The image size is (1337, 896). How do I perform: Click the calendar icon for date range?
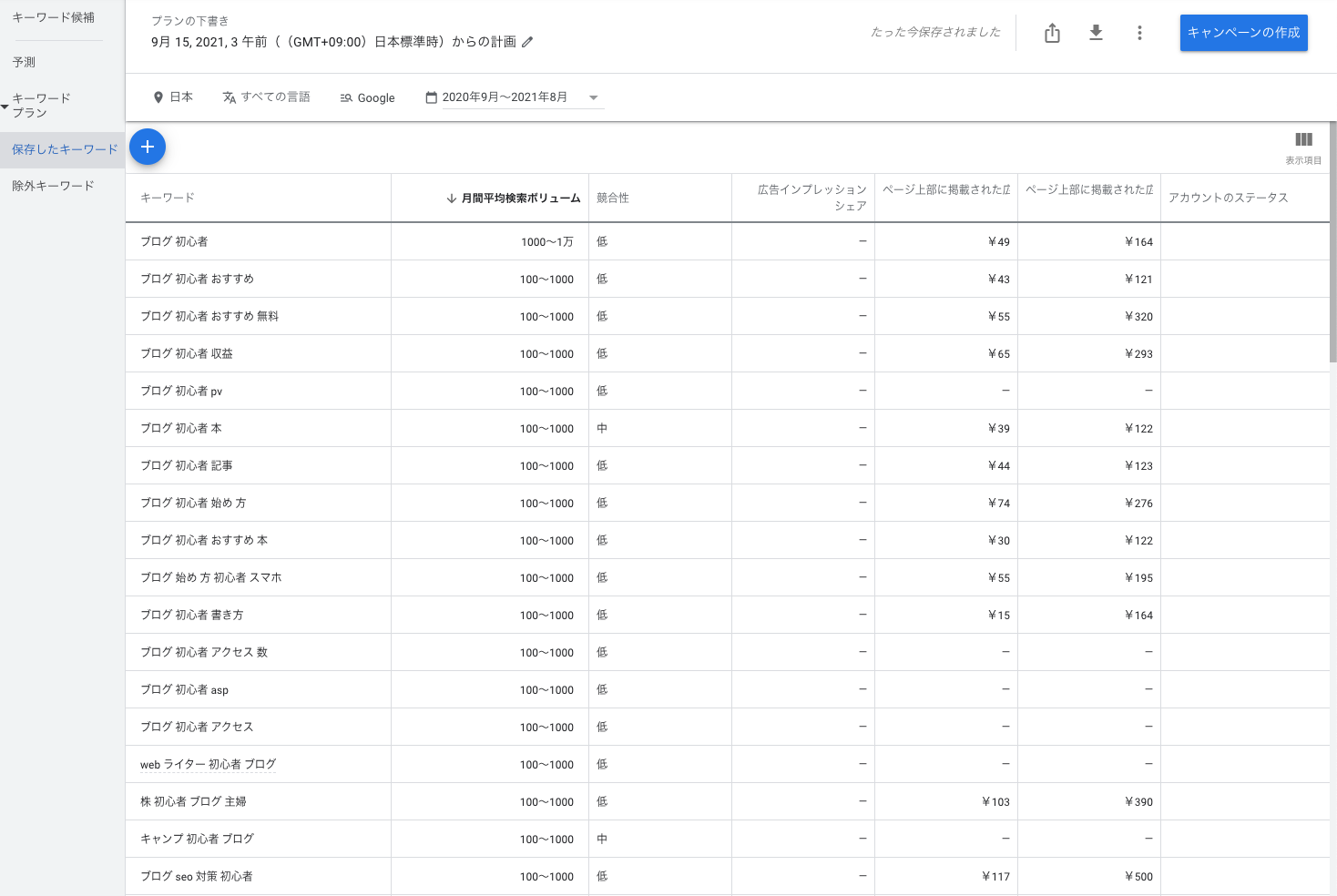(432, 97)
